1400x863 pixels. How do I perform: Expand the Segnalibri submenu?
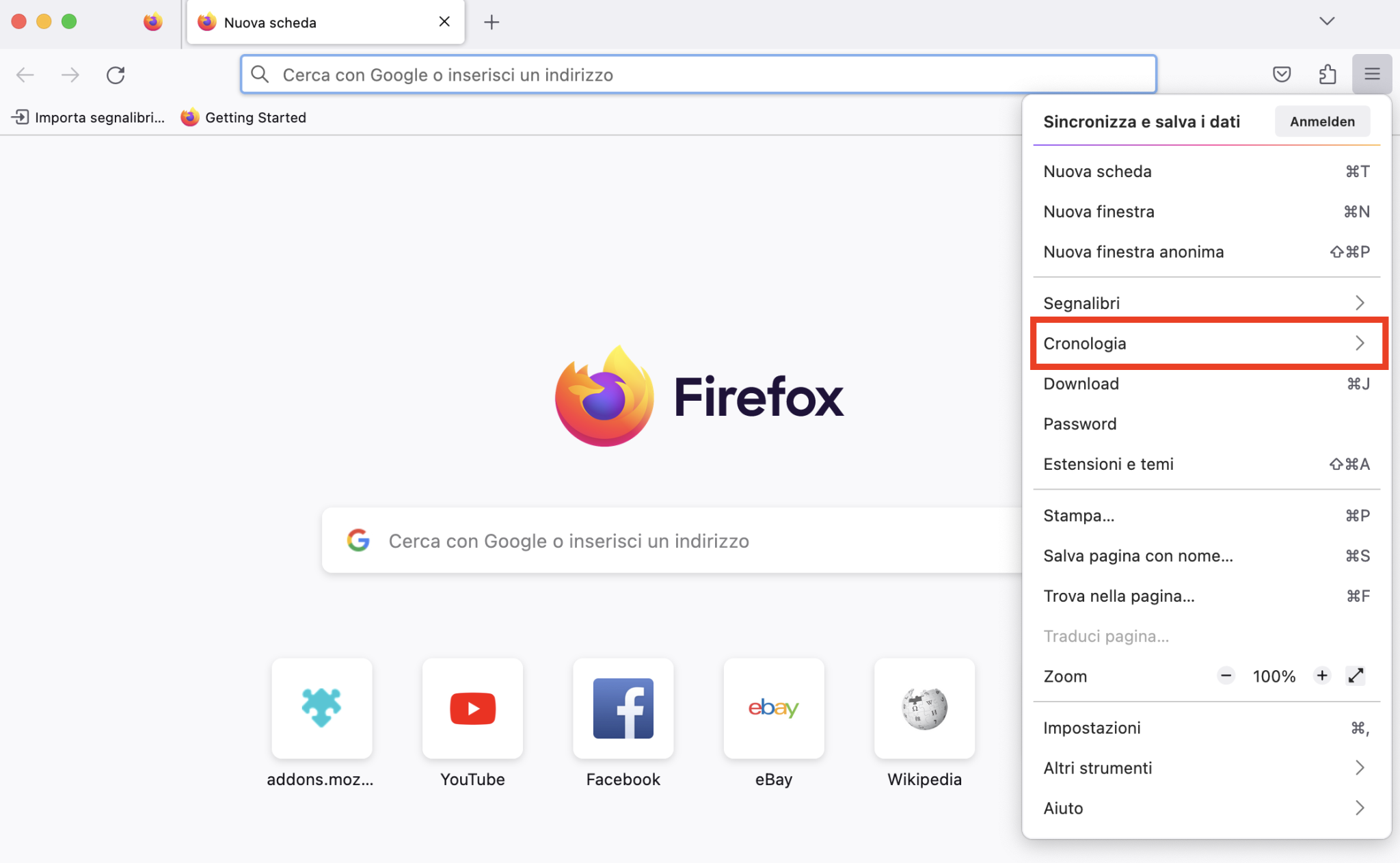pyautogui.click(x=1207, y=303)
